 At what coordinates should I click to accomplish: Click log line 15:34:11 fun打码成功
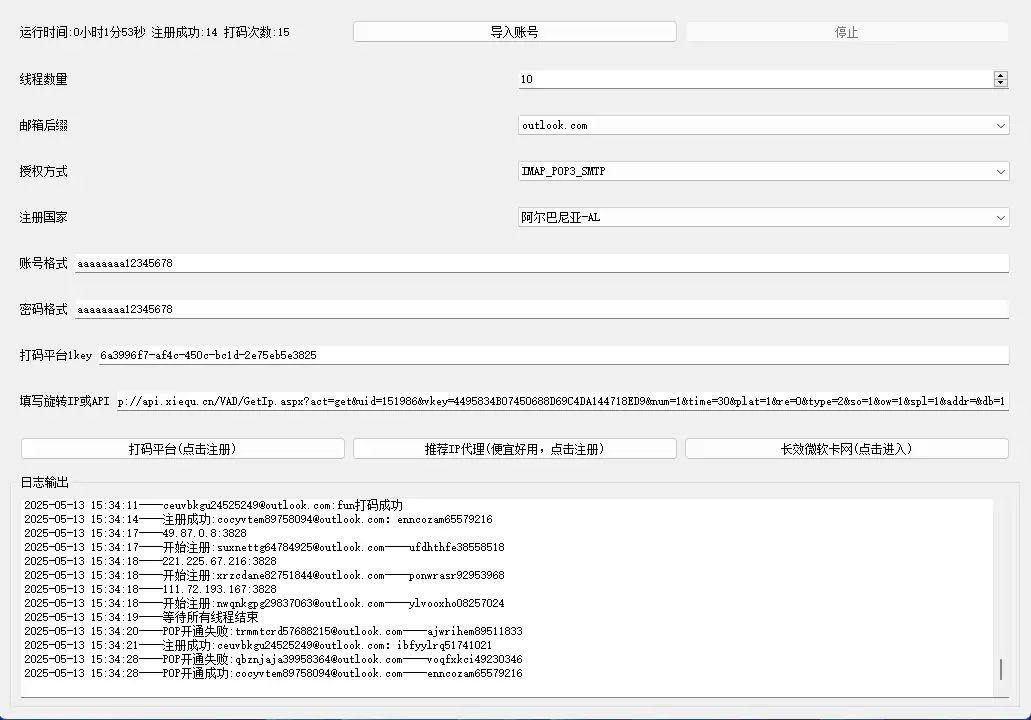click(213, 505)
